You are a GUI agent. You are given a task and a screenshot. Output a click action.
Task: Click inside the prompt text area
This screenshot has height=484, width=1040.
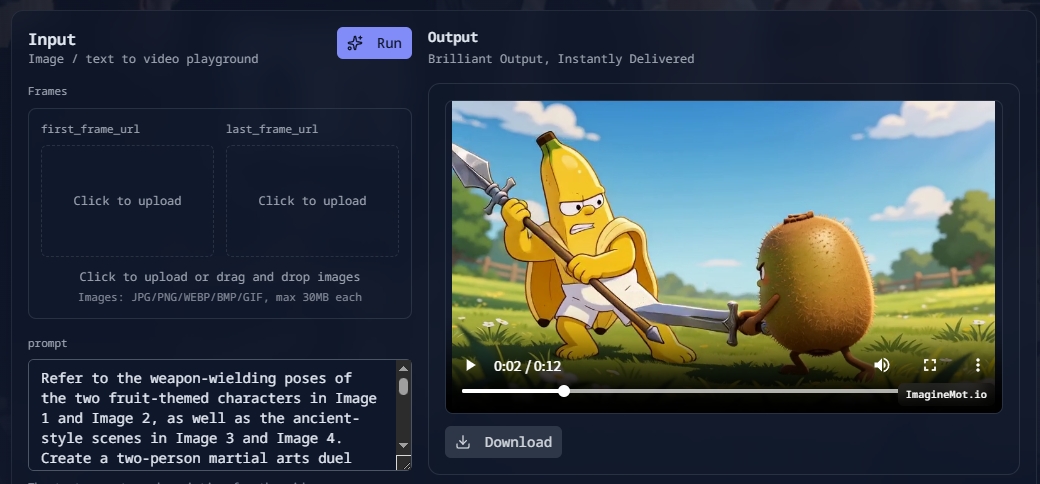pos(212,415)
